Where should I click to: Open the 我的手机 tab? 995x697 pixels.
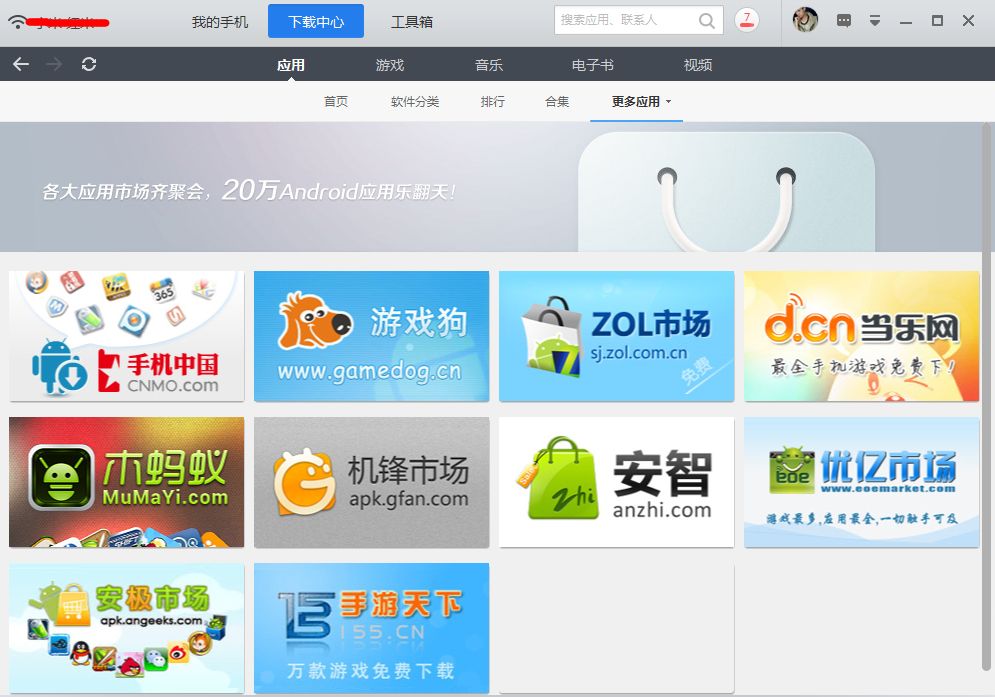(x=220, y=22)
